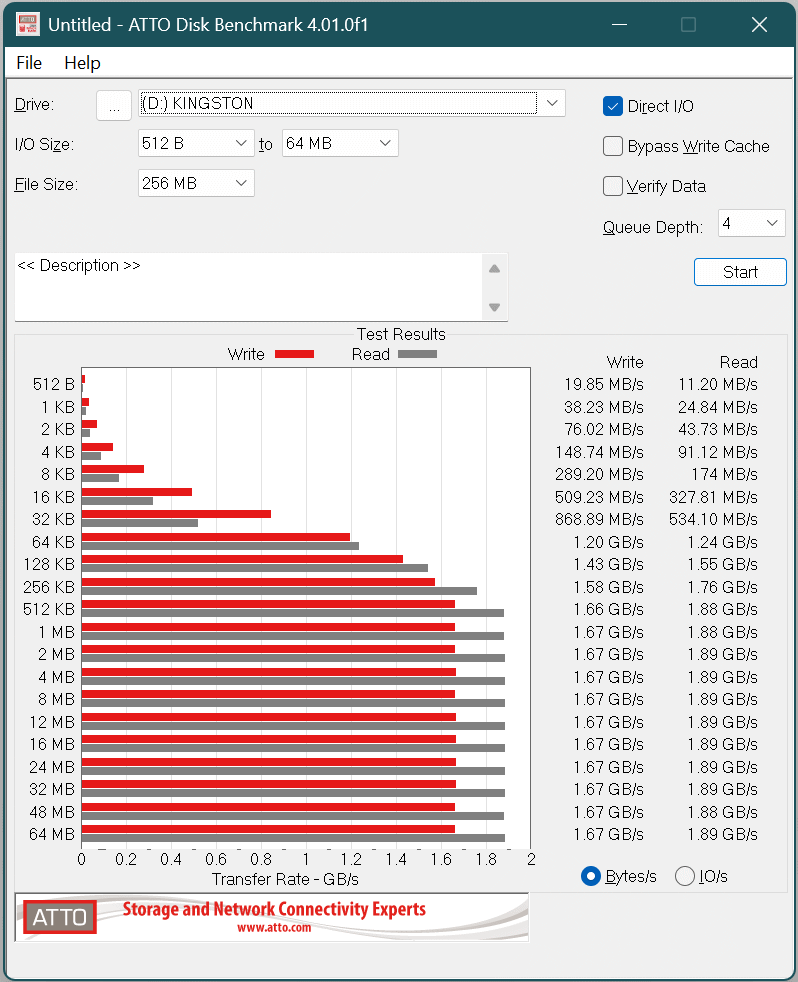Click the gray Read legend swatch
Image resolution: width=798 pixels, height=982 pixels.
coord(417,354)
